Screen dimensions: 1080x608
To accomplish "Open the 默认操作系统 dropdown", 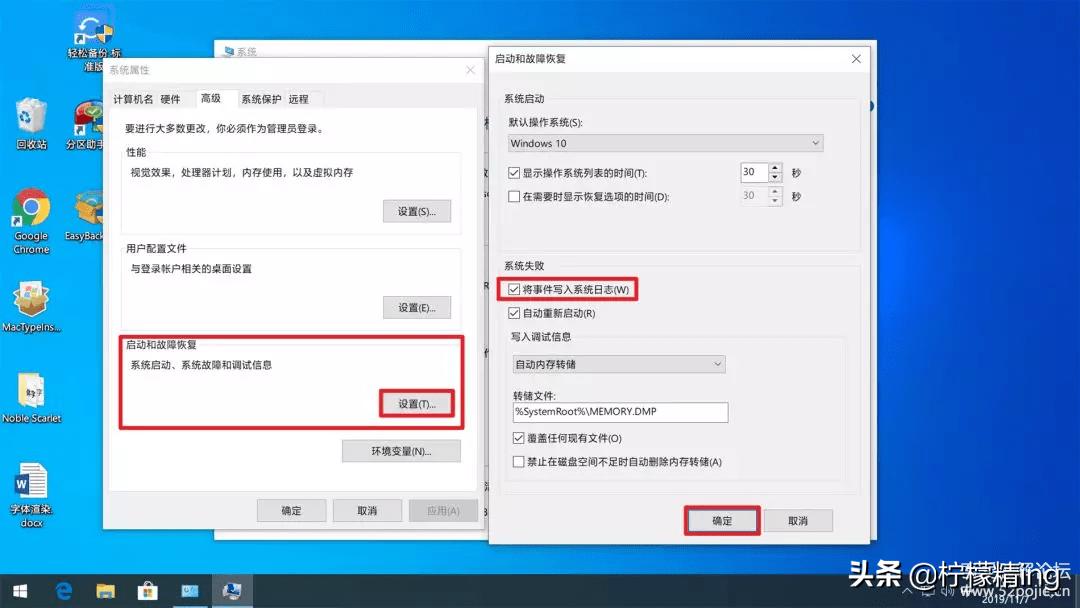I will tap(665, 143).
